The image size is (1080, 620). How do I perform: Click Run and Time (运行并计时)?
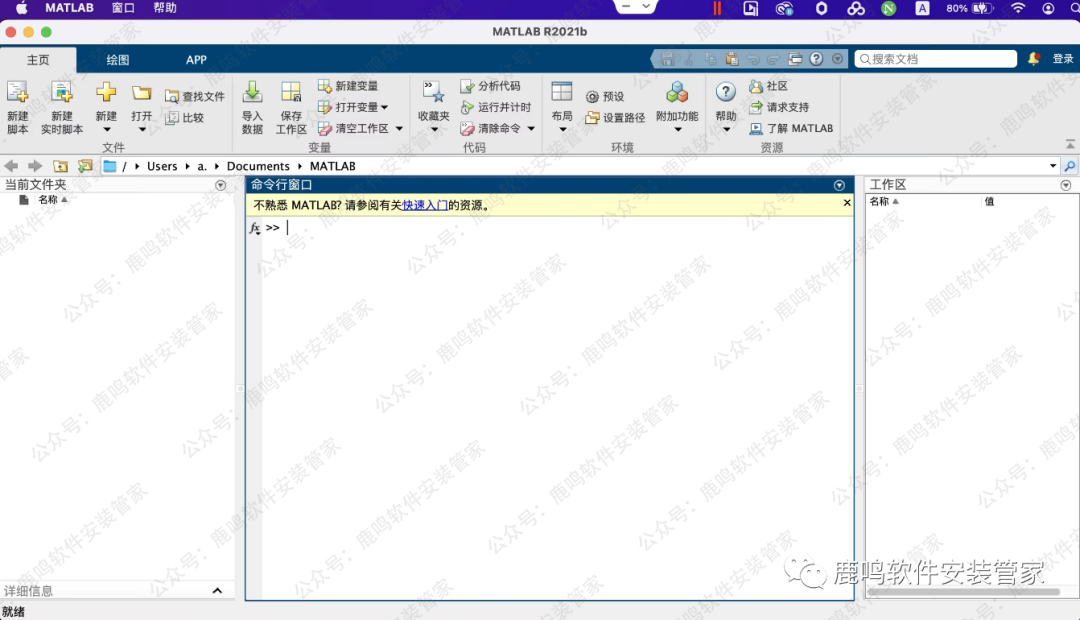click(x=495, y=107)
